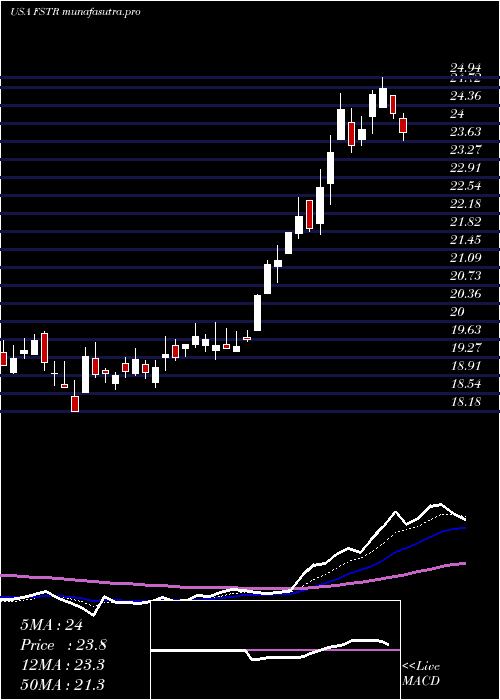Click the 23.27 price axis label

[x=466, y=150]
